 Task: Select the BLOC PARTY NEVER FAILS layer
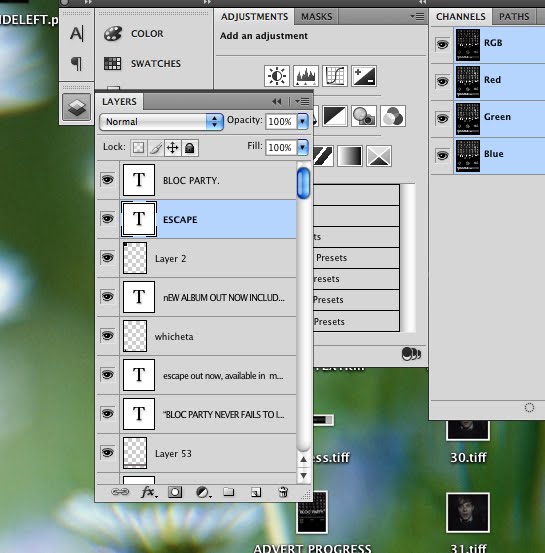pos(208,414)
